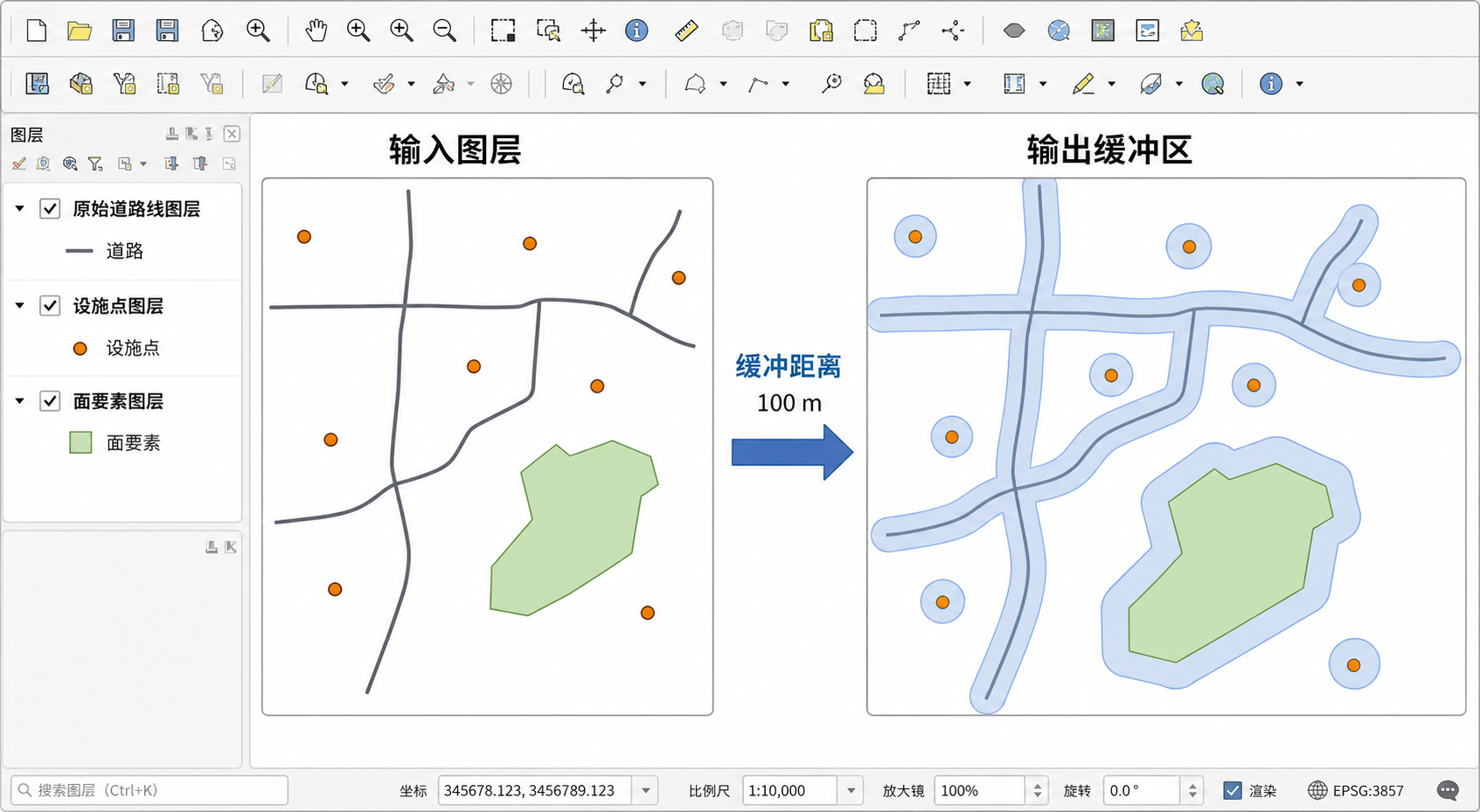Click the save layer edits disk icon

coord(37,83)
